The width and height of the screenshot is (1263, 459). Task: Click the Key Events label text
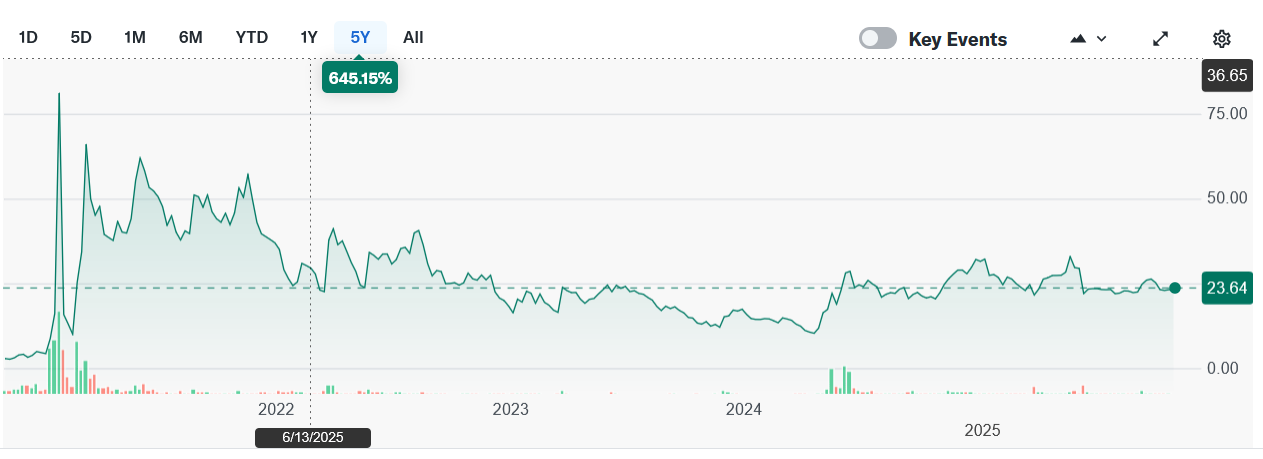957,39
